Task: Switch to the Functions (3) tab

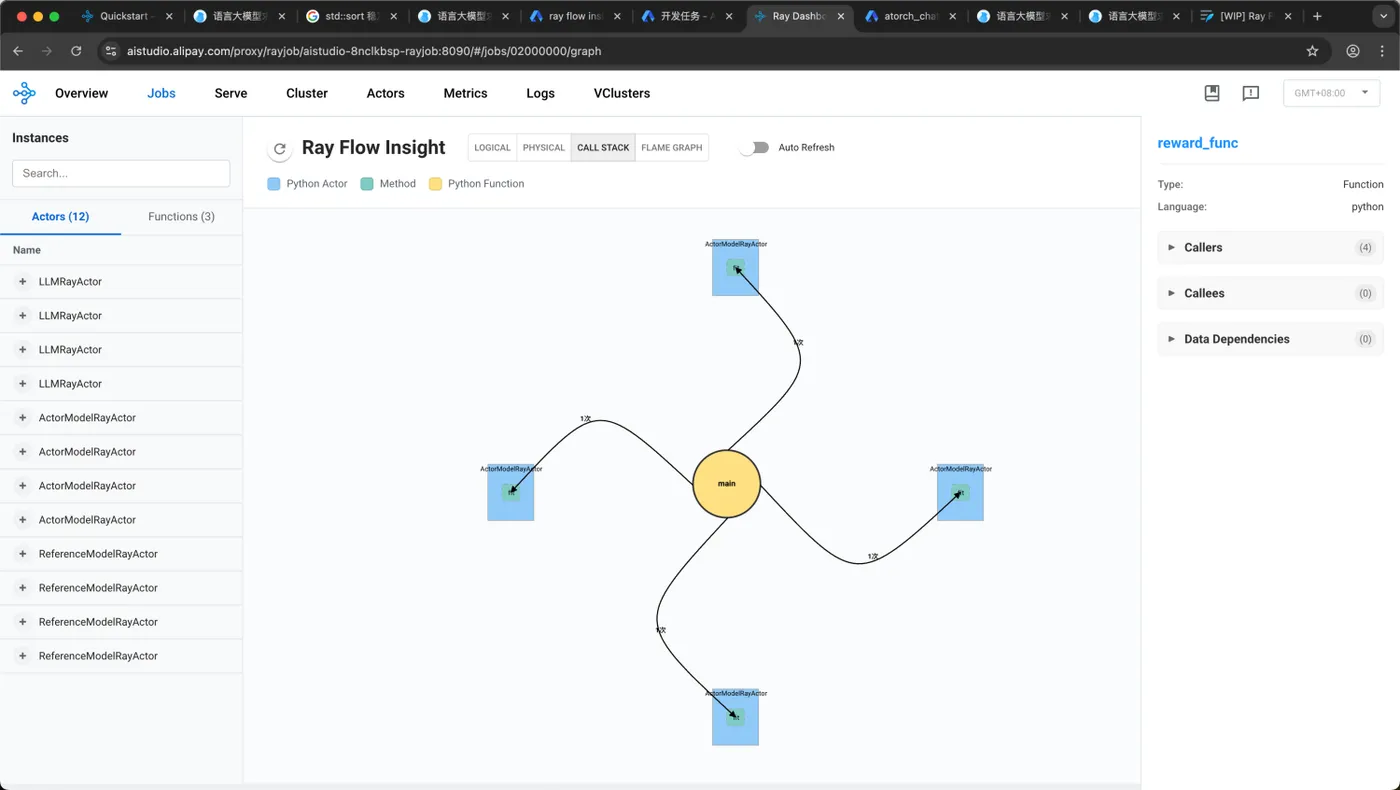Action: click(x=181, y=216)
